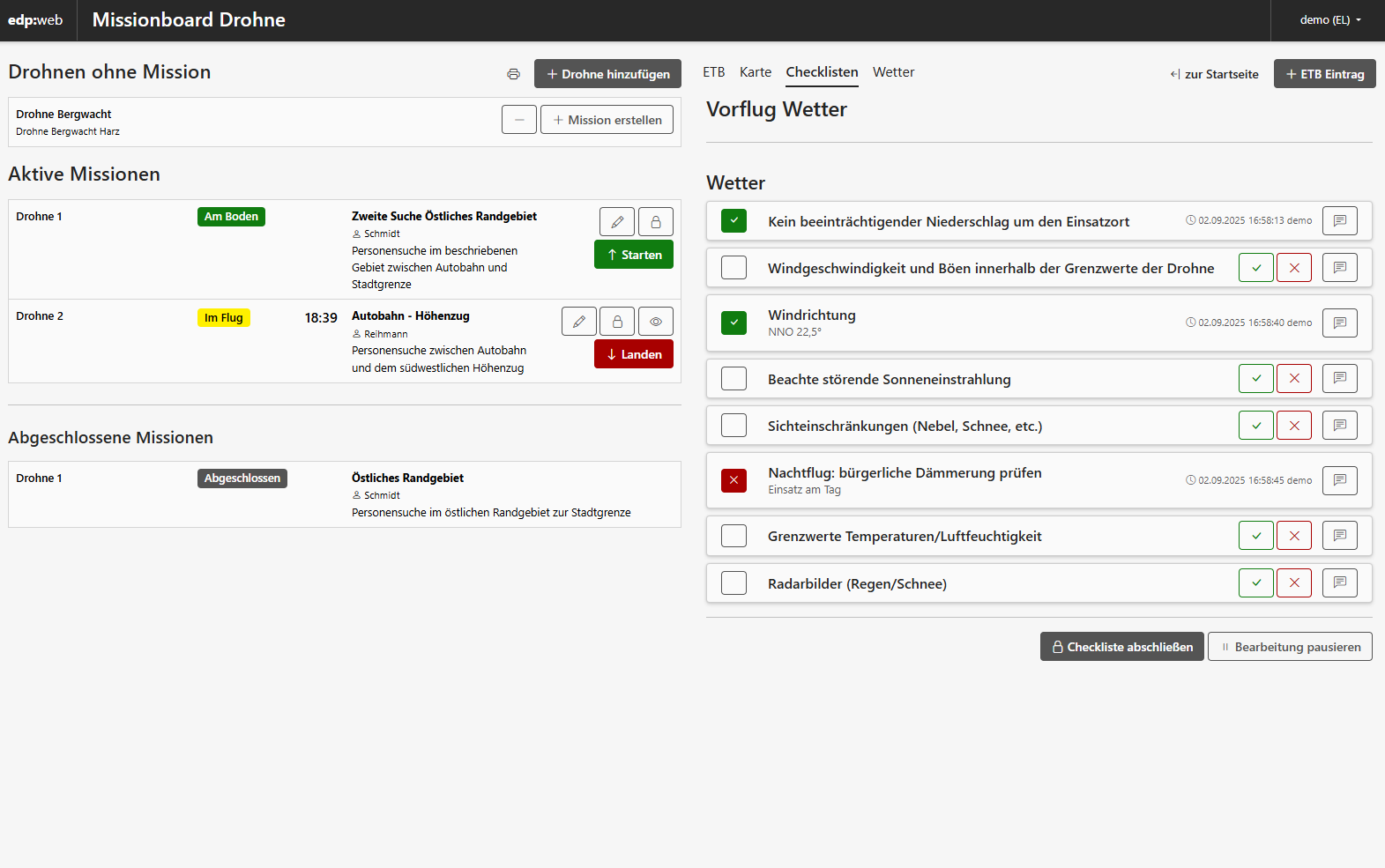The height and width of the screenshot is (868, 1385).
Task: Open comment icon for Radarbilder item
Action: (x=1339, y=582)
